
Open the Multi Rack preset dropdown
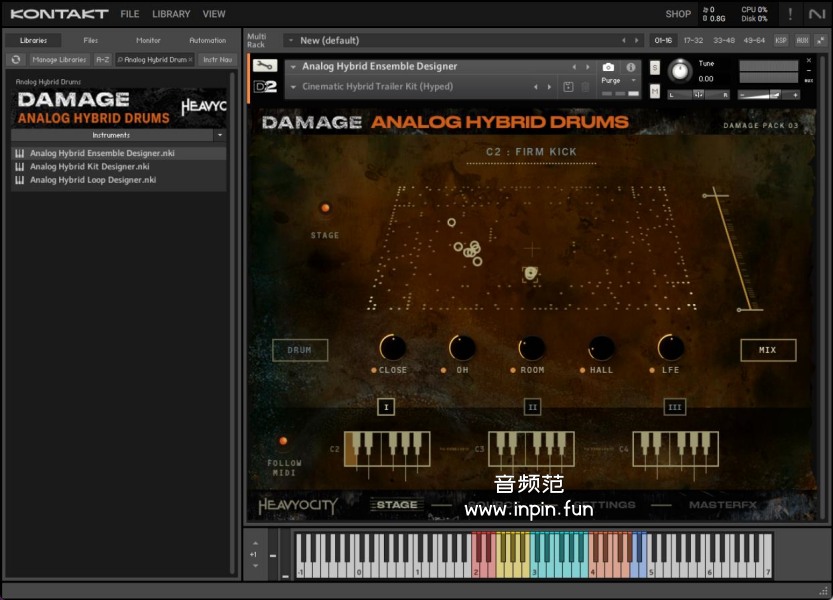click(x=290, y=40)
